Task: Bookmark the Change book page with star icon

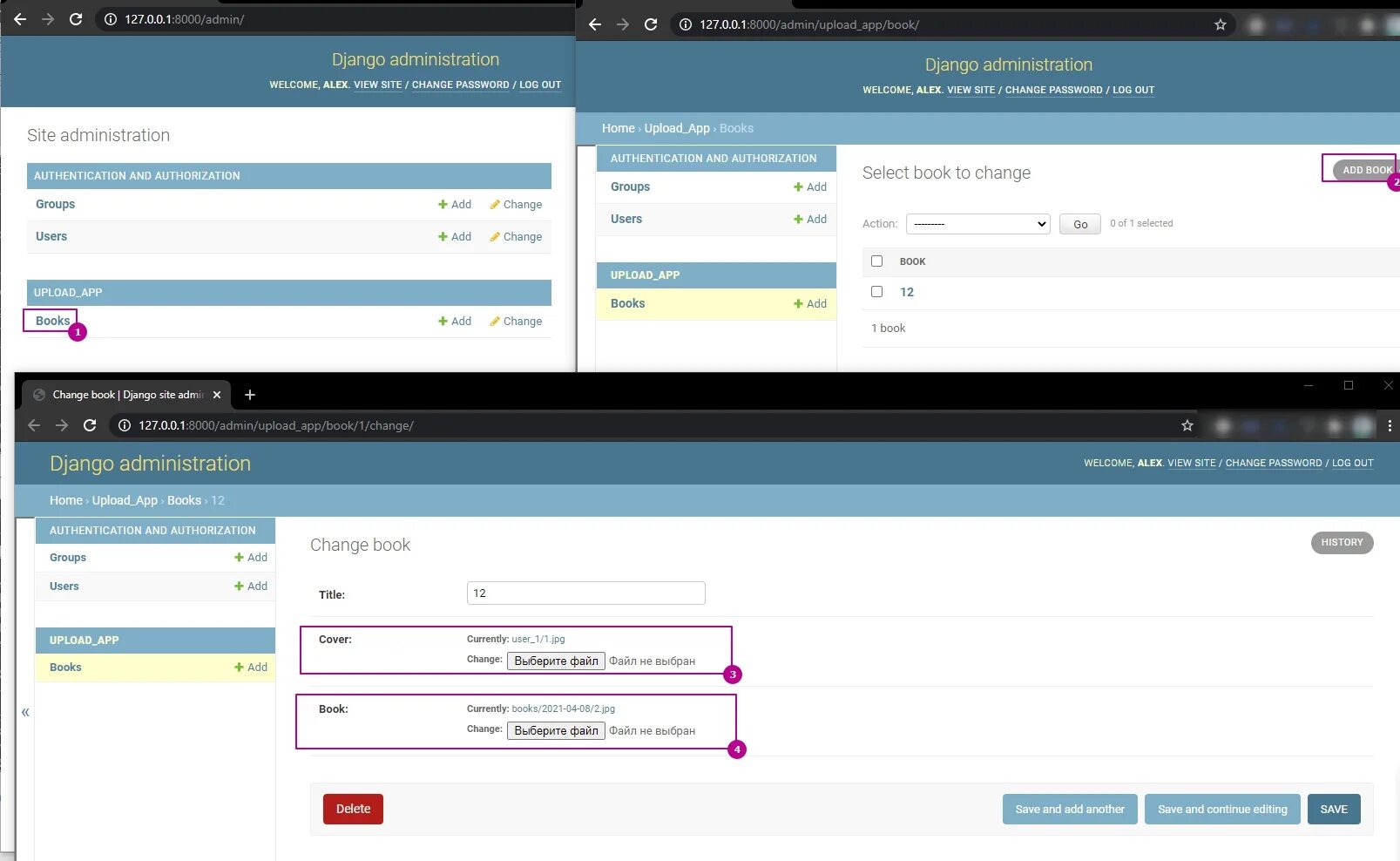Action: pyautogui.click(x=1187, y=425)
